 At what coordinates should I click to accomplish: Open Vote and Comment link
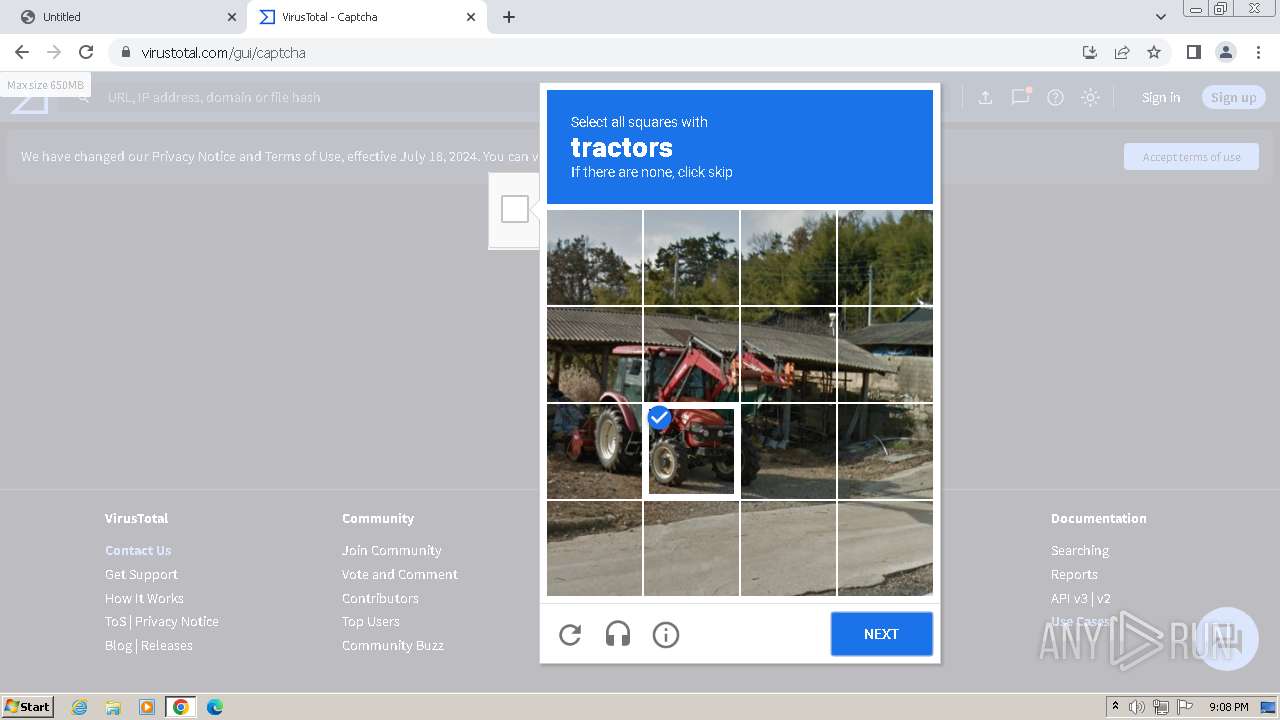click(400, 574)
